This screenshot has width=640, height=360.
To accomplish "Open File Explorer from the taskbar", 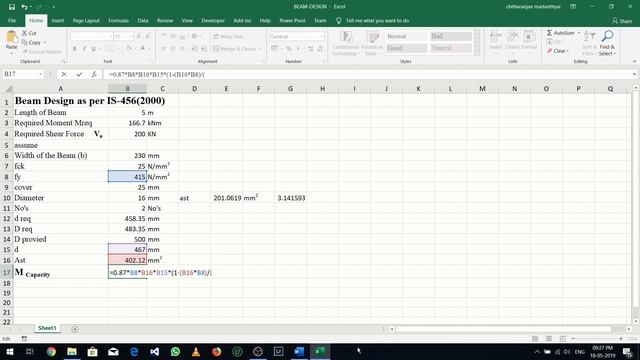I will pos(72,351).
